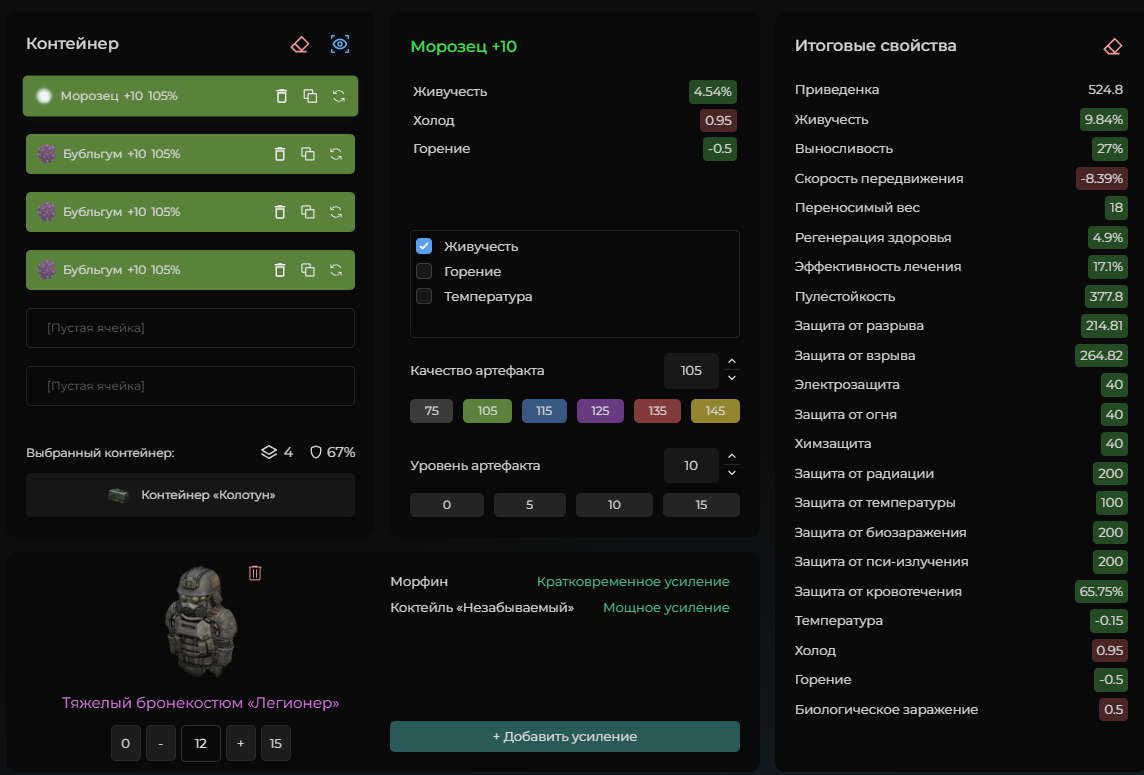
Task: Clear the container with the eraser icon
Action: click(x=300, y=45)
